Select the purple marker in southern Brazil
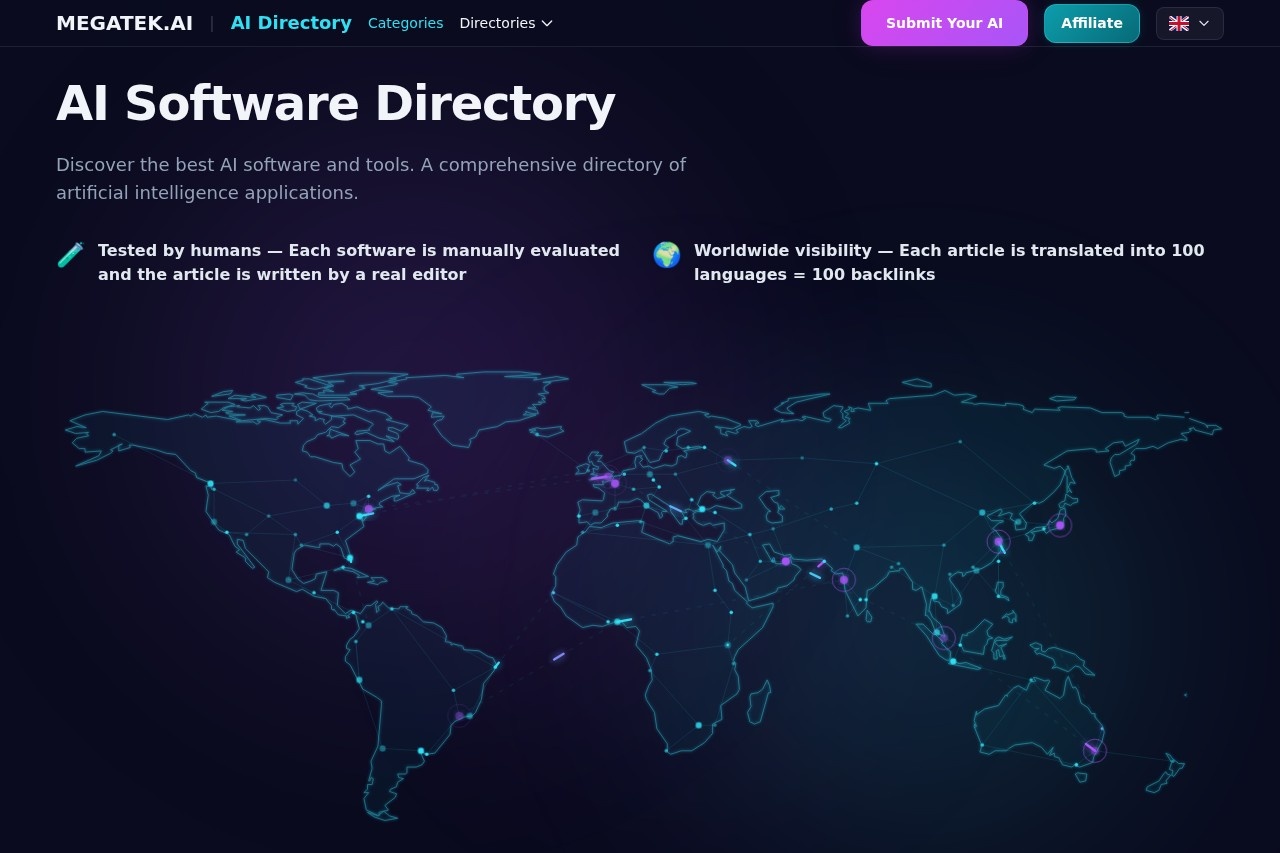The height and width of the screenshot is (853, 1280). (x=459, y=716)
